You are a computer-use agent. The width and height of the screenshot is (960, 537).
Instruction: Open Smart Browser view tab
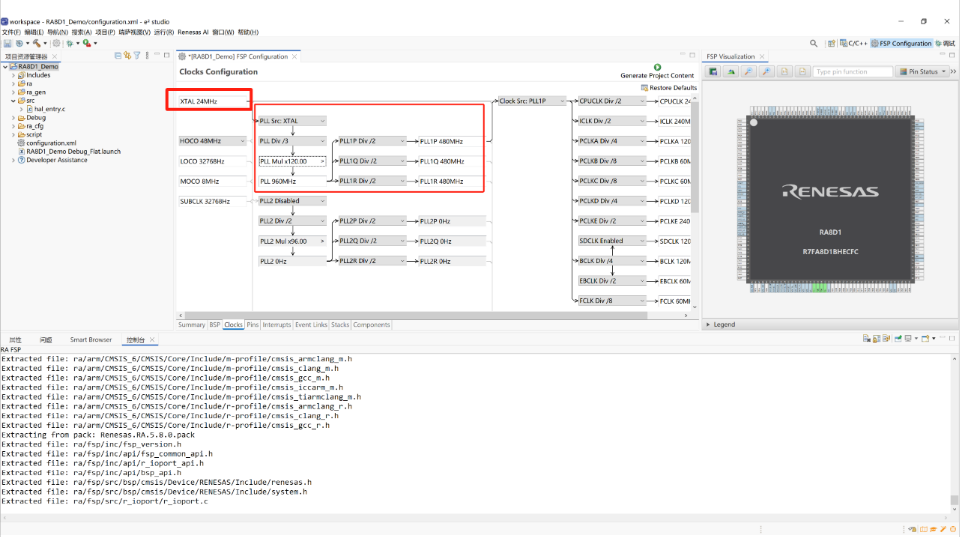click(x=91, y=340)
